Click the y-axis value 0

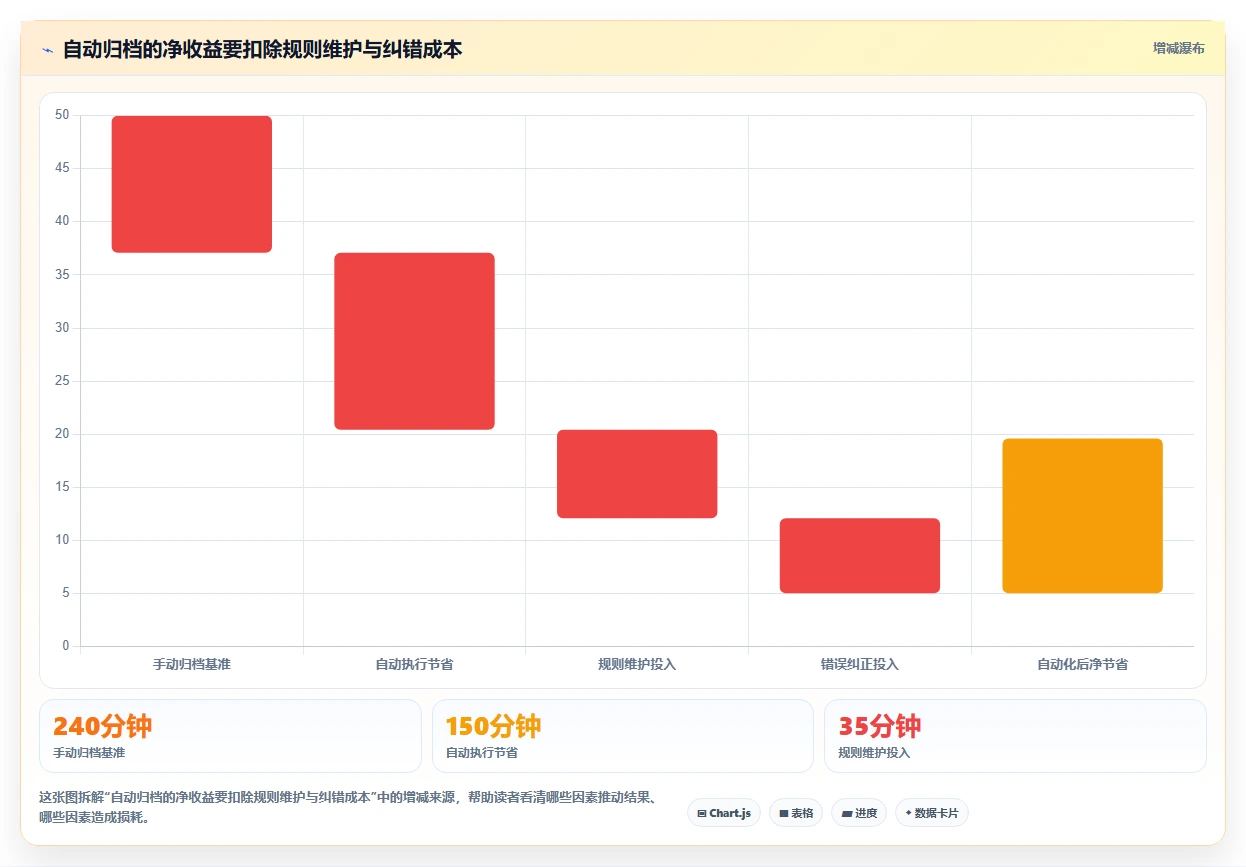66,646
